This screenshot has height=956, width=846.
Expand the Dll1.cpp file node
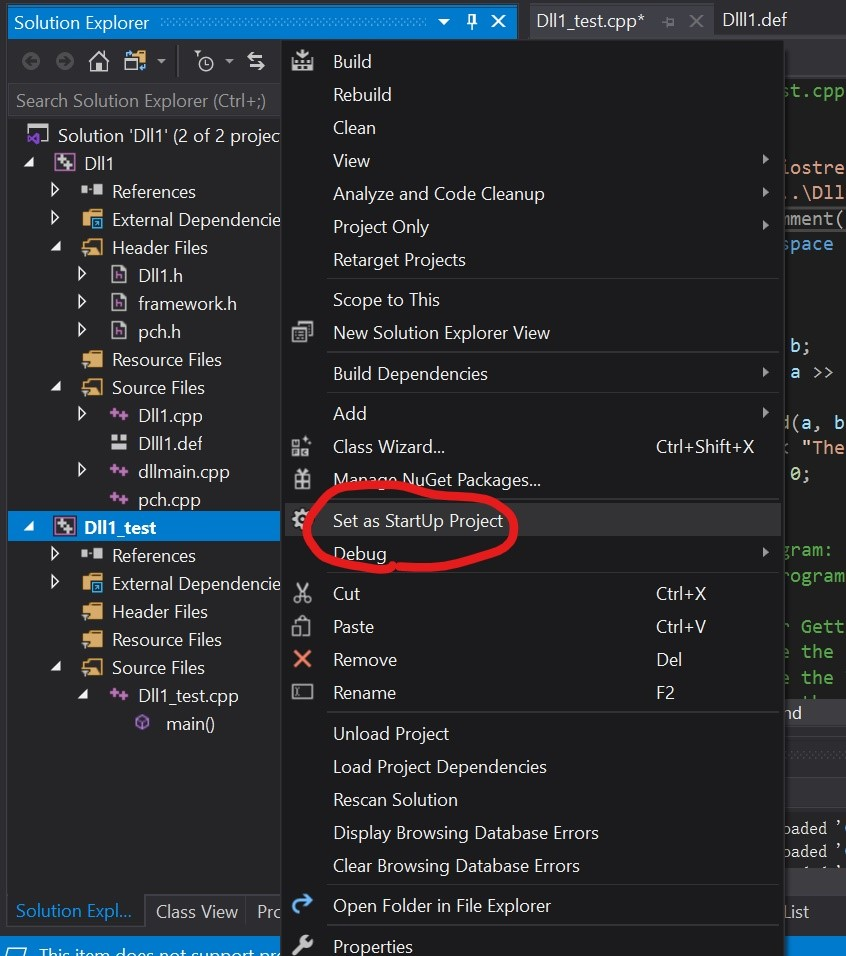[82, 415]
